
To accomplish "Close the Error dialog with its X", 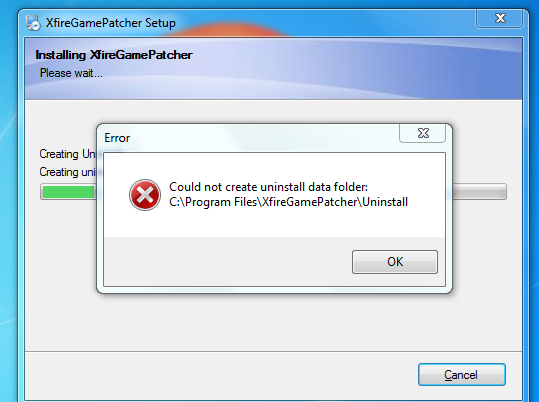I will (x=422, y=133).
